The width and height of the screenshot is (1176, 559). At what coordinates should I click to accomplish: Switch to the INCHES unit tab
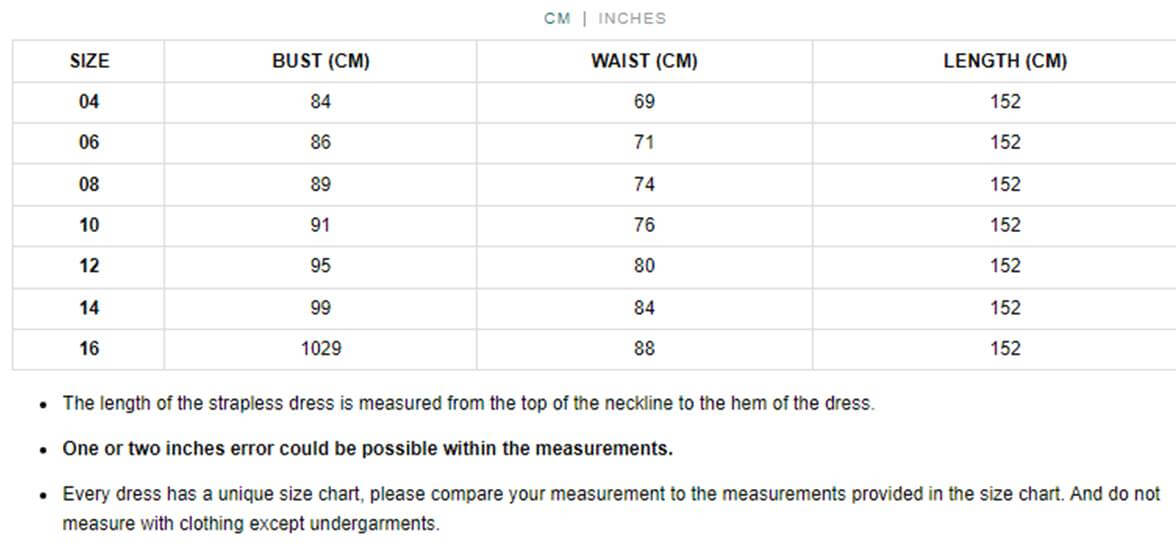point(632,18)
